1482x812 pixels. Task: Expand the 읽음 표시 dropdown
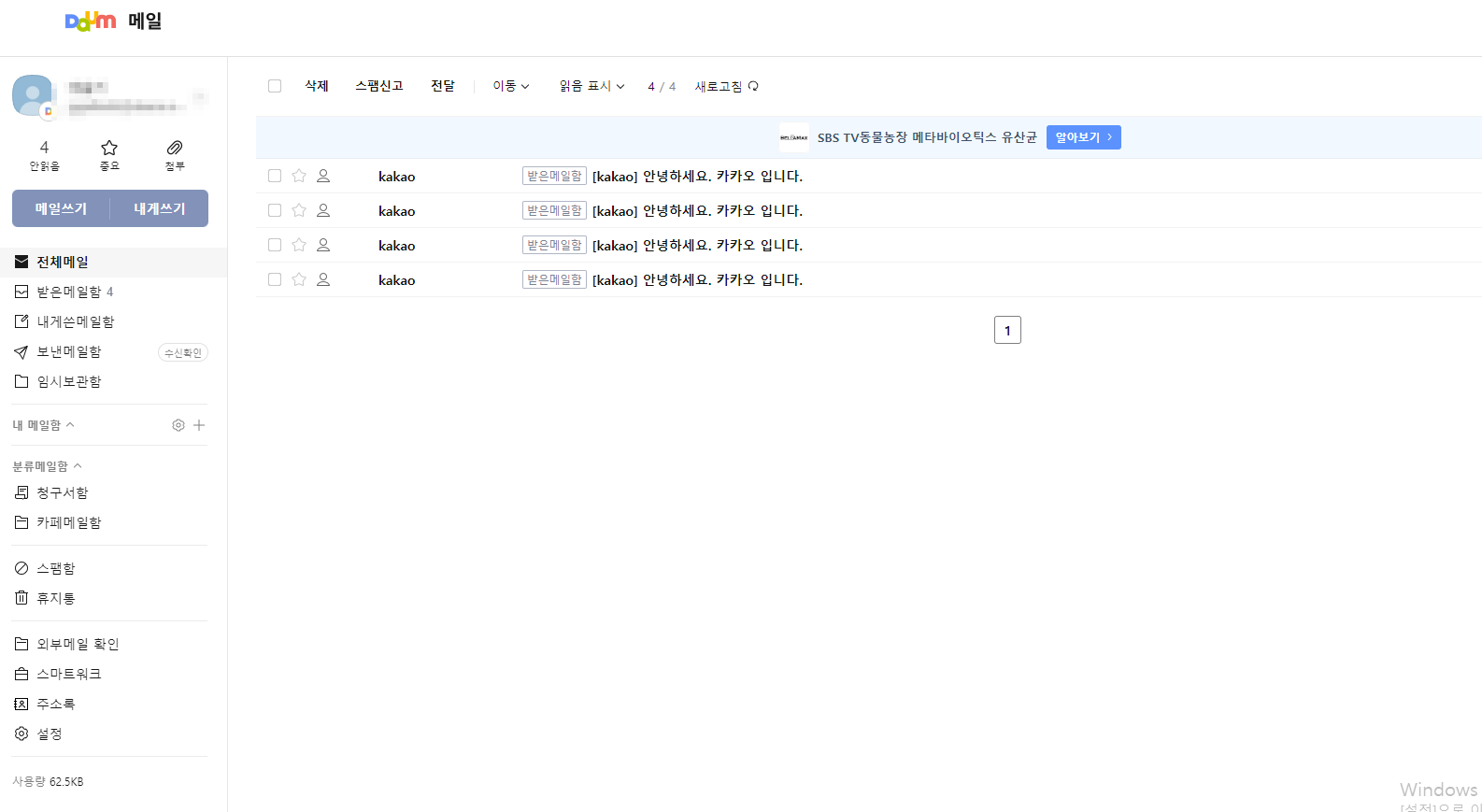tap(592, 86)
